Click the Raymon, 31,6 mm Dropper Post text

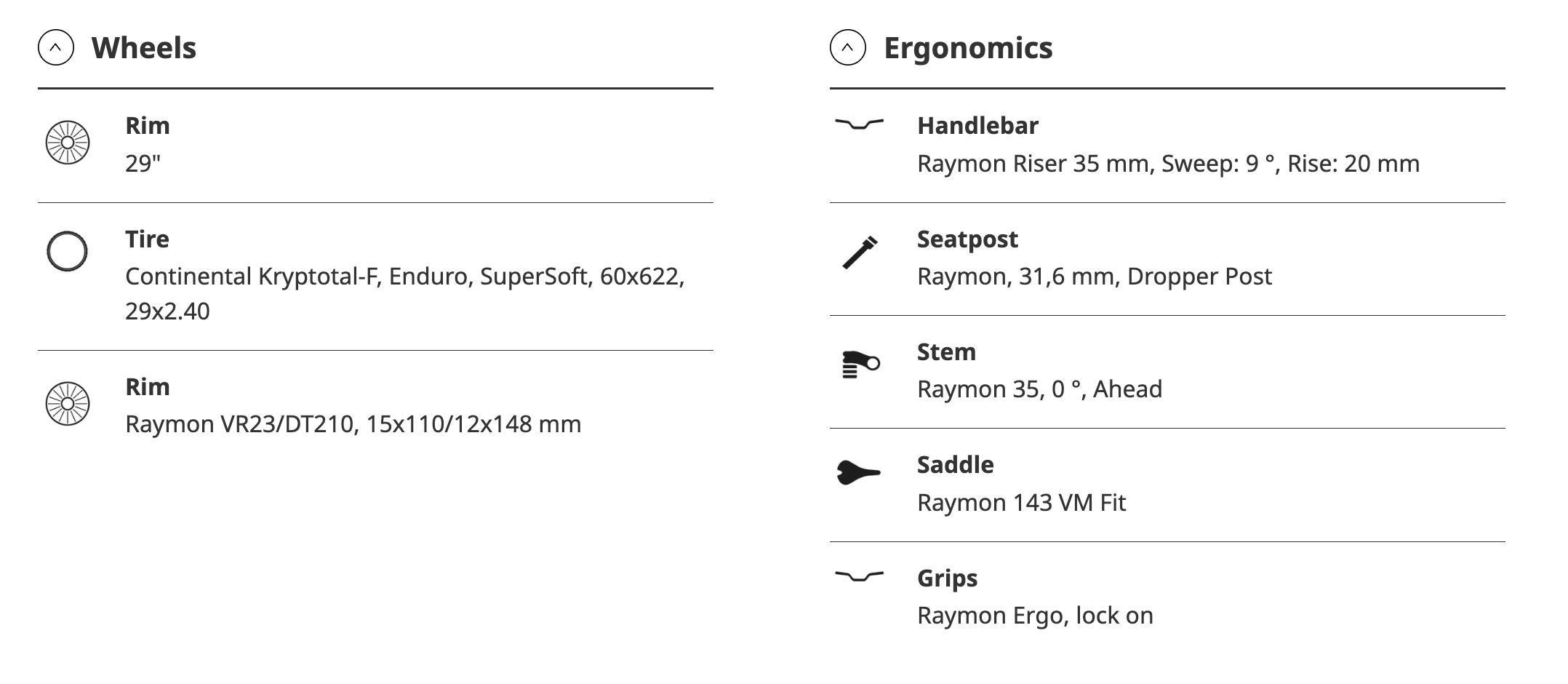pyautogui.click(x=1094, y=277)
